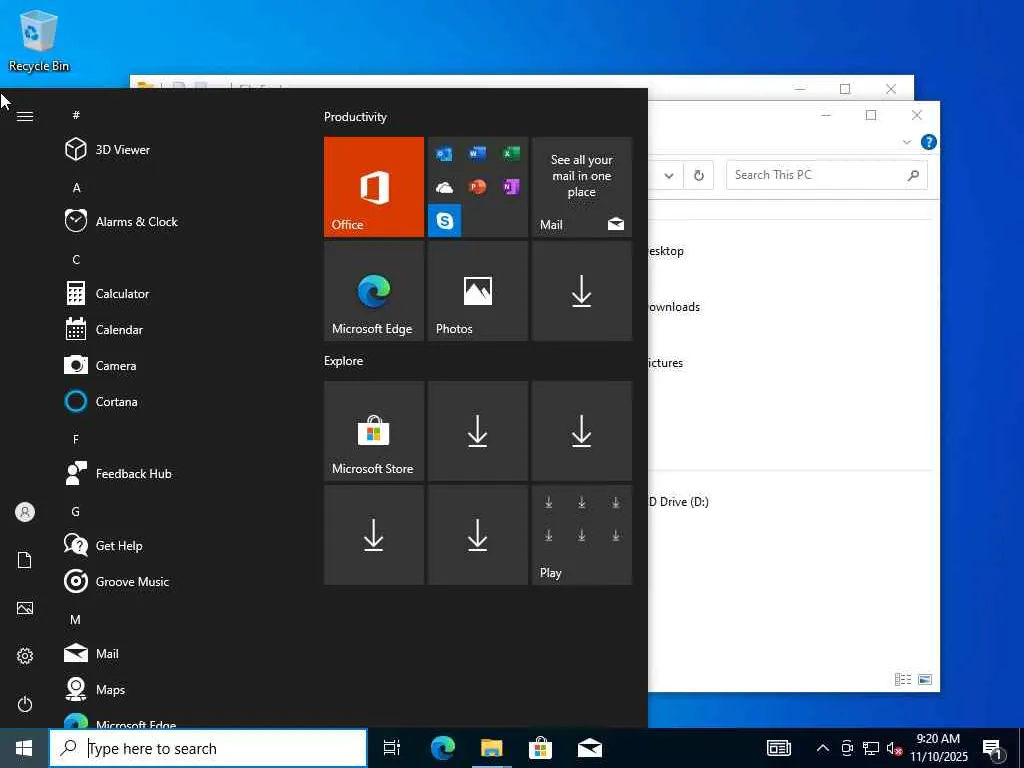This screenshot has height=768, width=1024.
Task: Click the # section header
Action: pyautogui.click(x=76, y=115)
